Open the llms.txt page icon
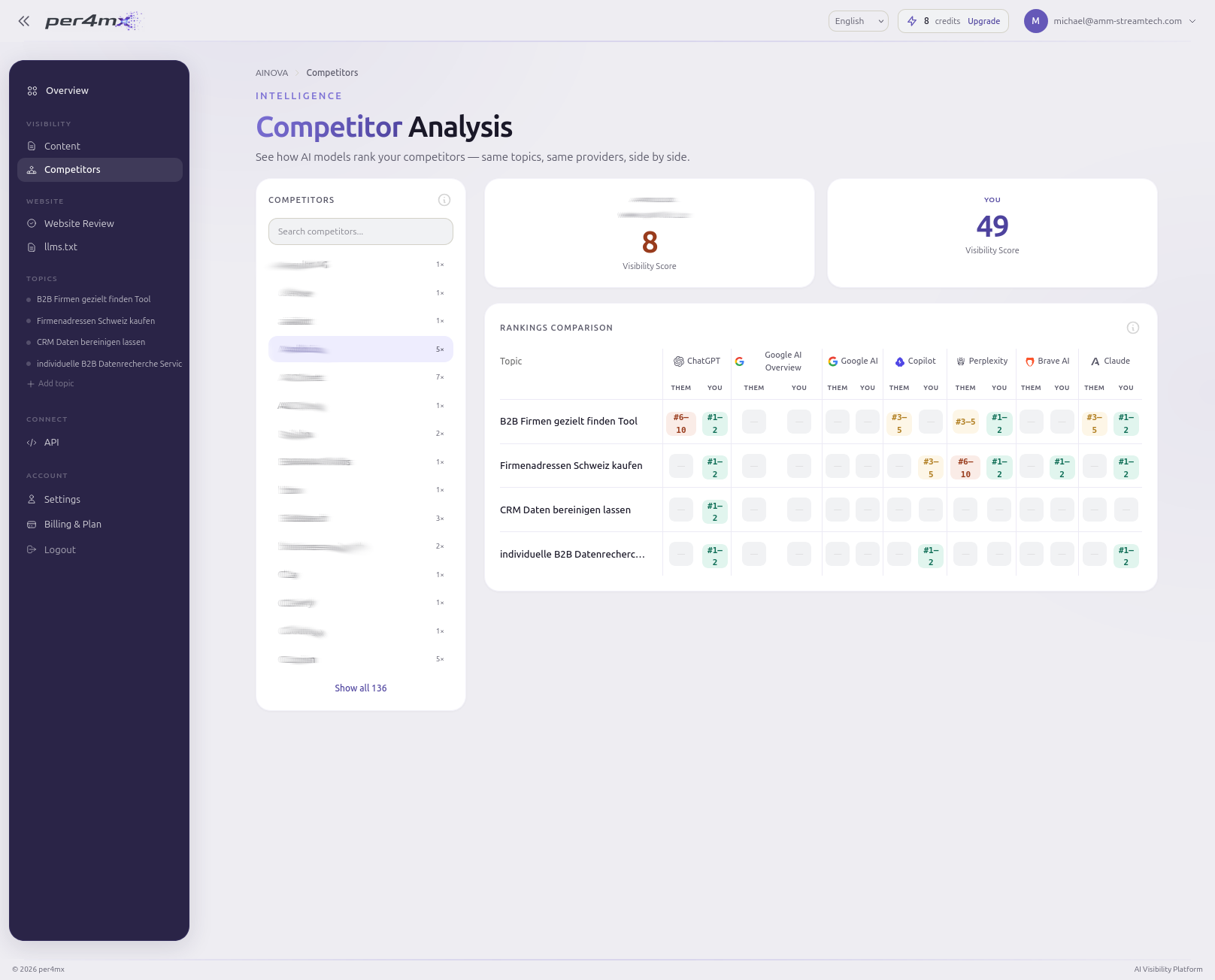The image size is (1215, 980). pyautogui.click(x=31, y=247)
